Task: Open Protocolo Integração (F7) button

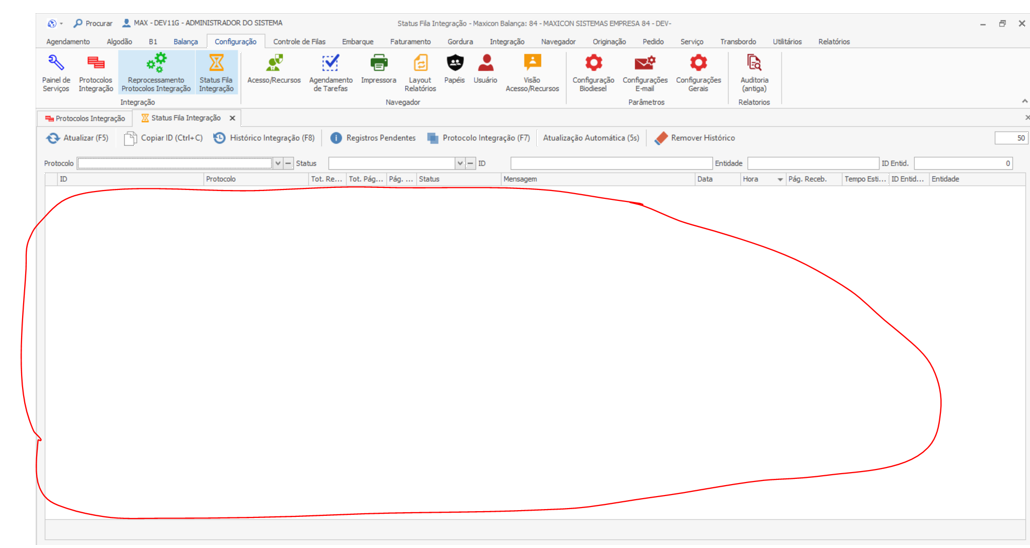Action: point(478,138)
